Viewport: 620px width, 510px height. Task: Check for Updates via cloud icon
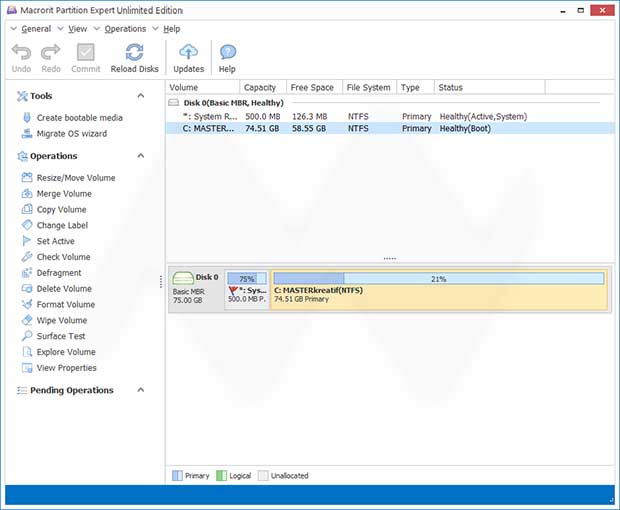189,52
